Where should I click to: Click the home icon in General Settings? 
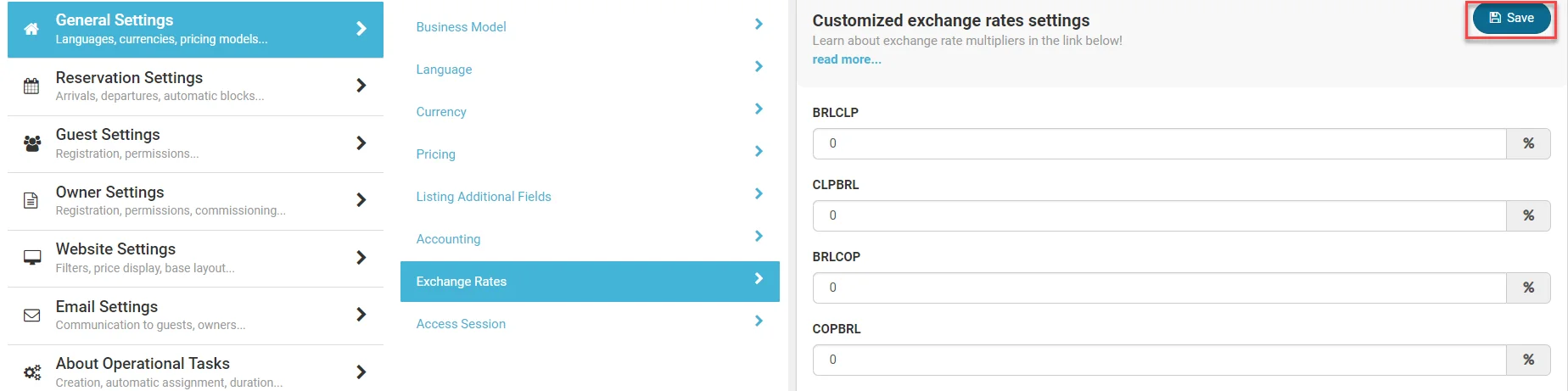31,29
